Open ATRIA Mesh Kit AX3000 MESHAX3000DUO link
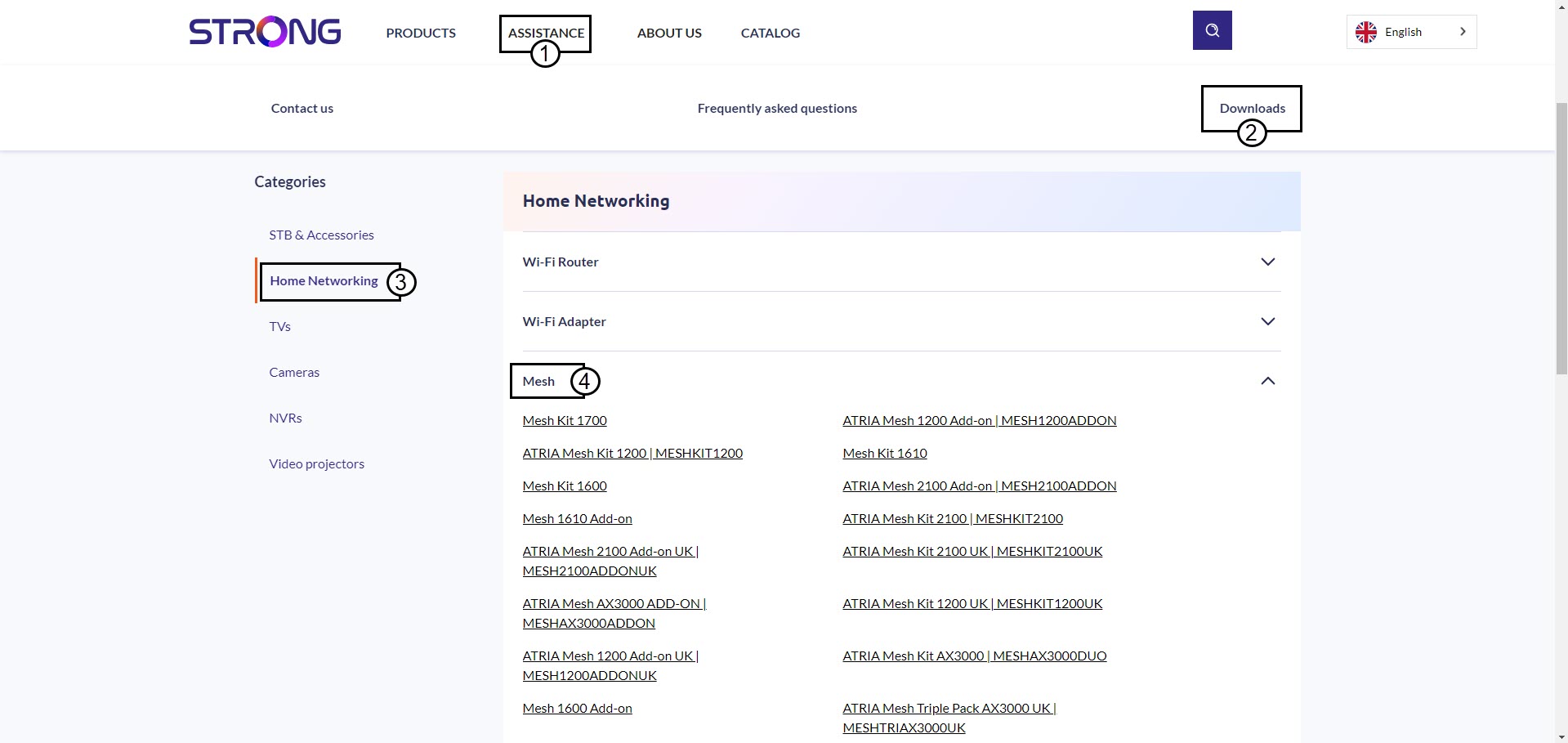The image size is (1568, 743). coord(974,656)
